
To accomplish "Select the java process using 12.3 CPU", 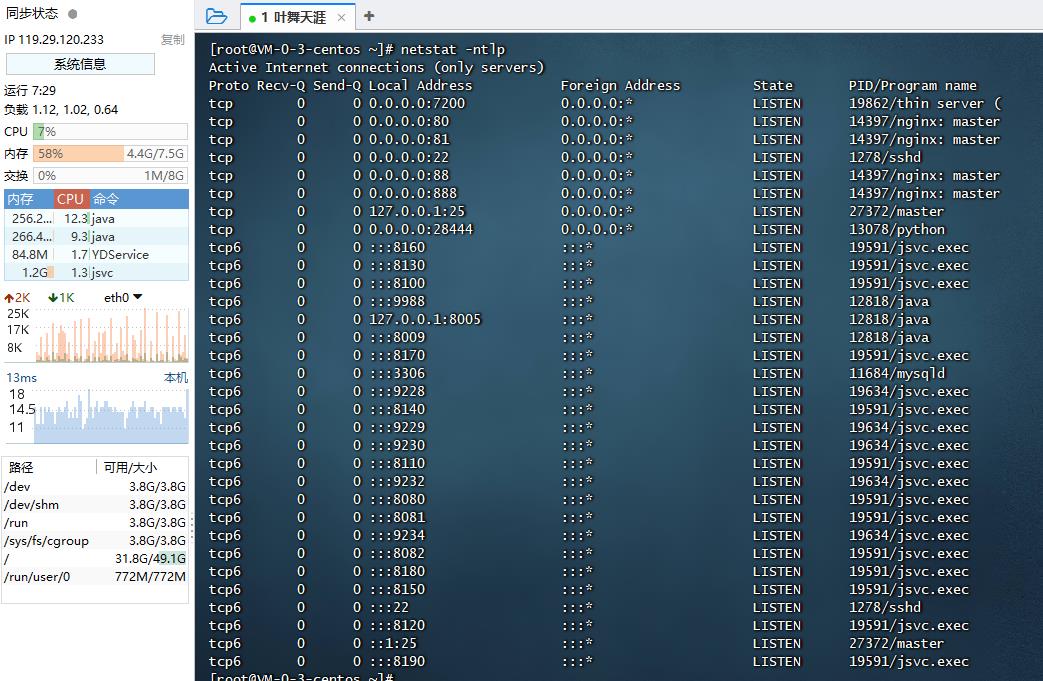I will click(96, 218).
